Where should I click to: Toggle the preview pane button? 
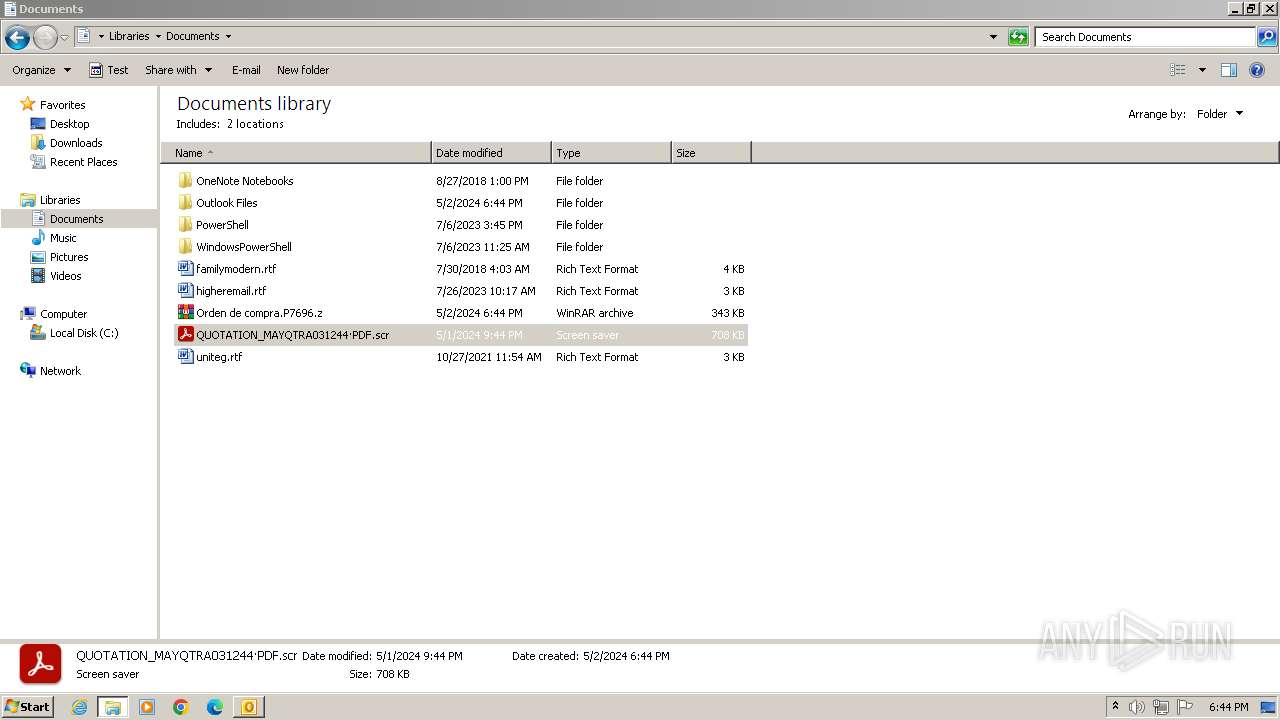click(x=1229, y=70)
